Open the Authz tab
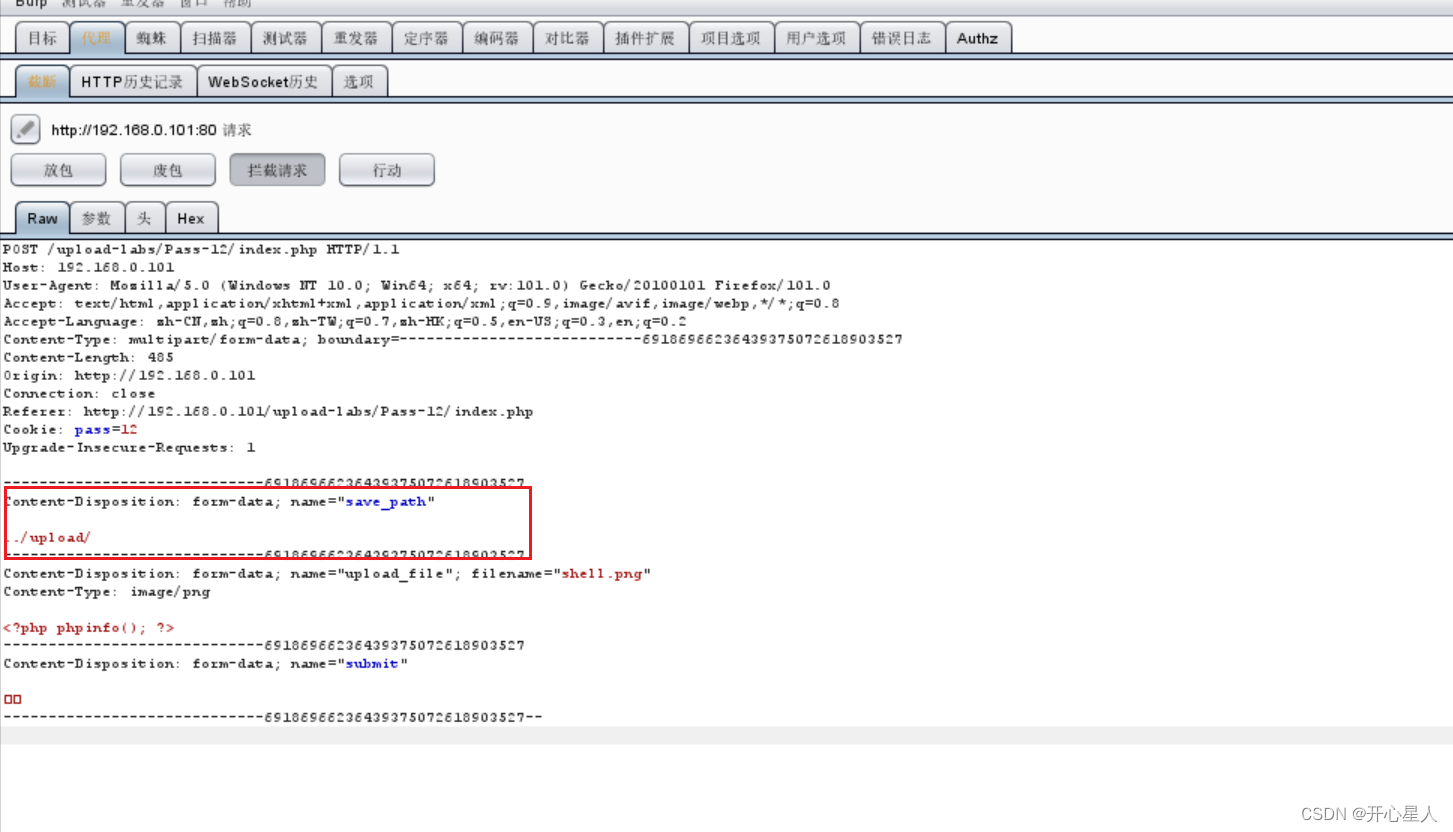The width and height of the screenshot is (1453, 832). coord(978,38)
